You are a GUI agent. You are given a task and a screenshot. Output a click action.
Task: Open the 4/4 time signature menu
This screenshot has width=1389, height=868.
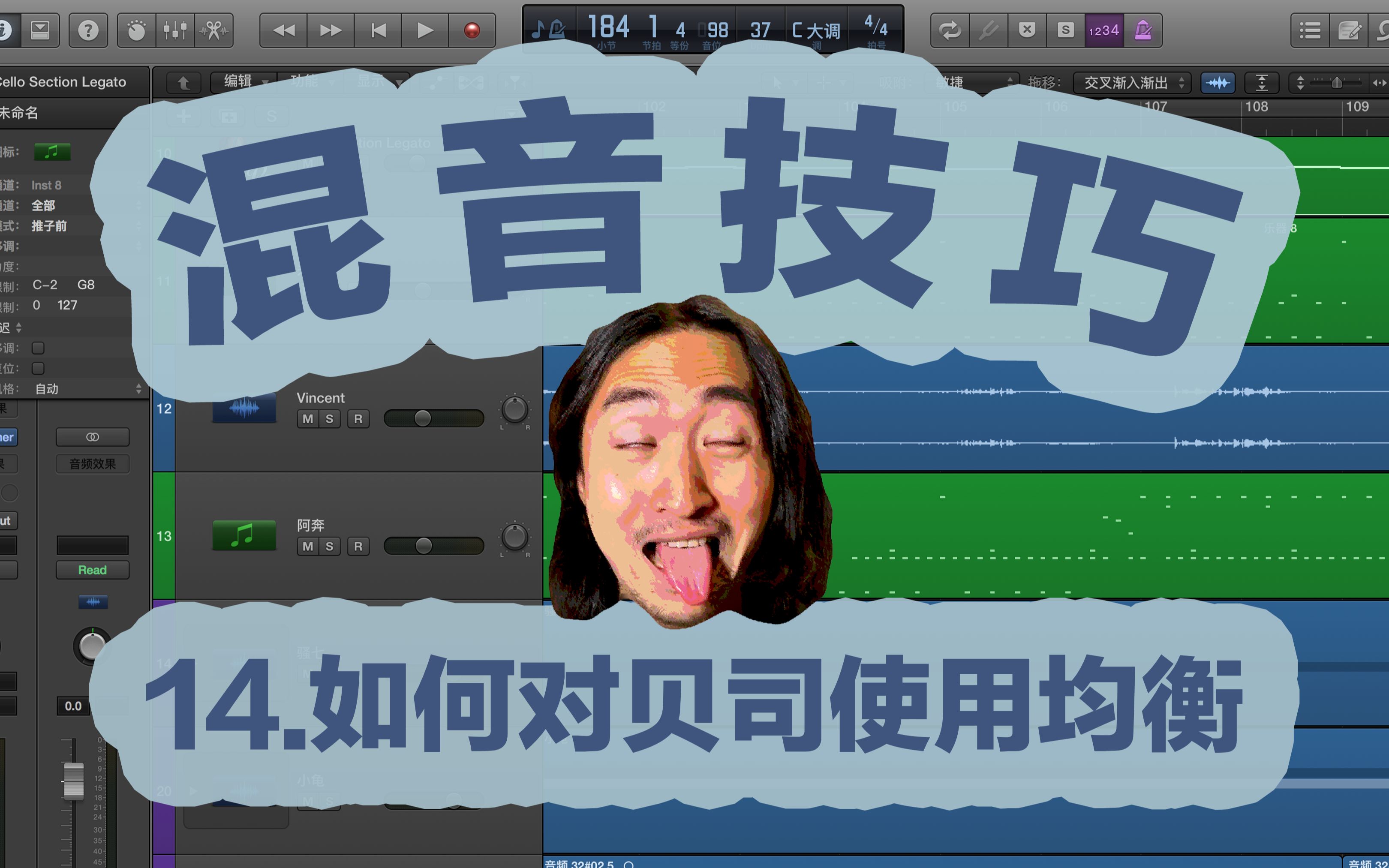tap(876, 26)
